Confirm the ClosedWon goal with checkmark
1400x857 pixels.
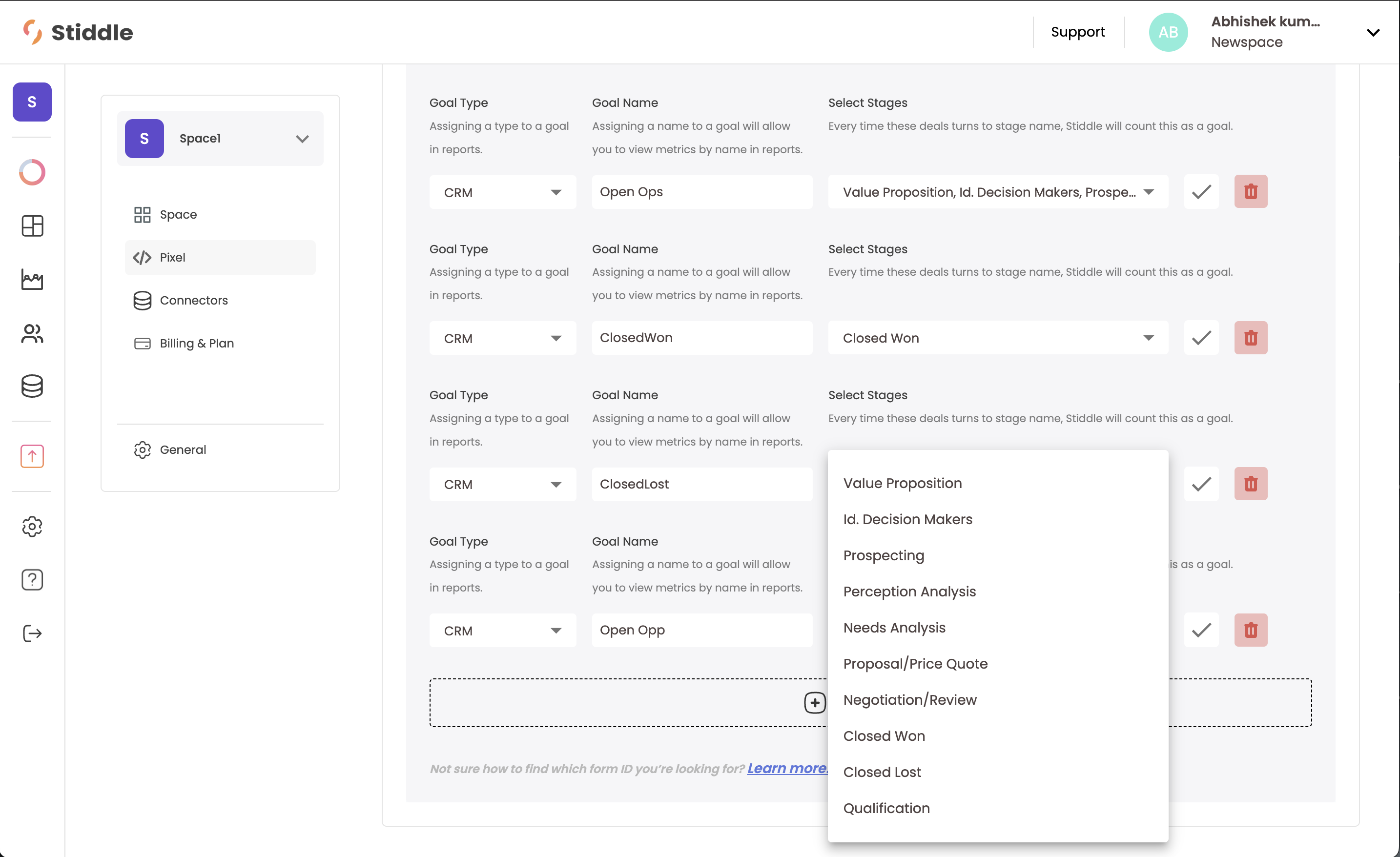[1200, 338]
